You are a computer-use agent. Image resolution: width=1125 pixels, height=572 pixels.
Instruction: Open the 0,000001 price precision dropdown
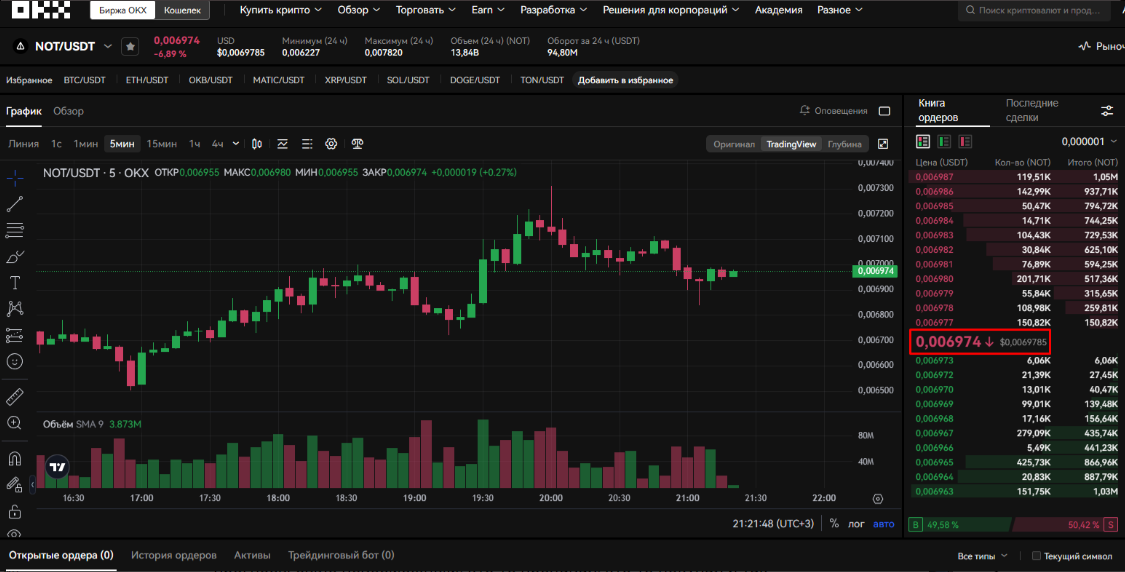coord(1089,141)
